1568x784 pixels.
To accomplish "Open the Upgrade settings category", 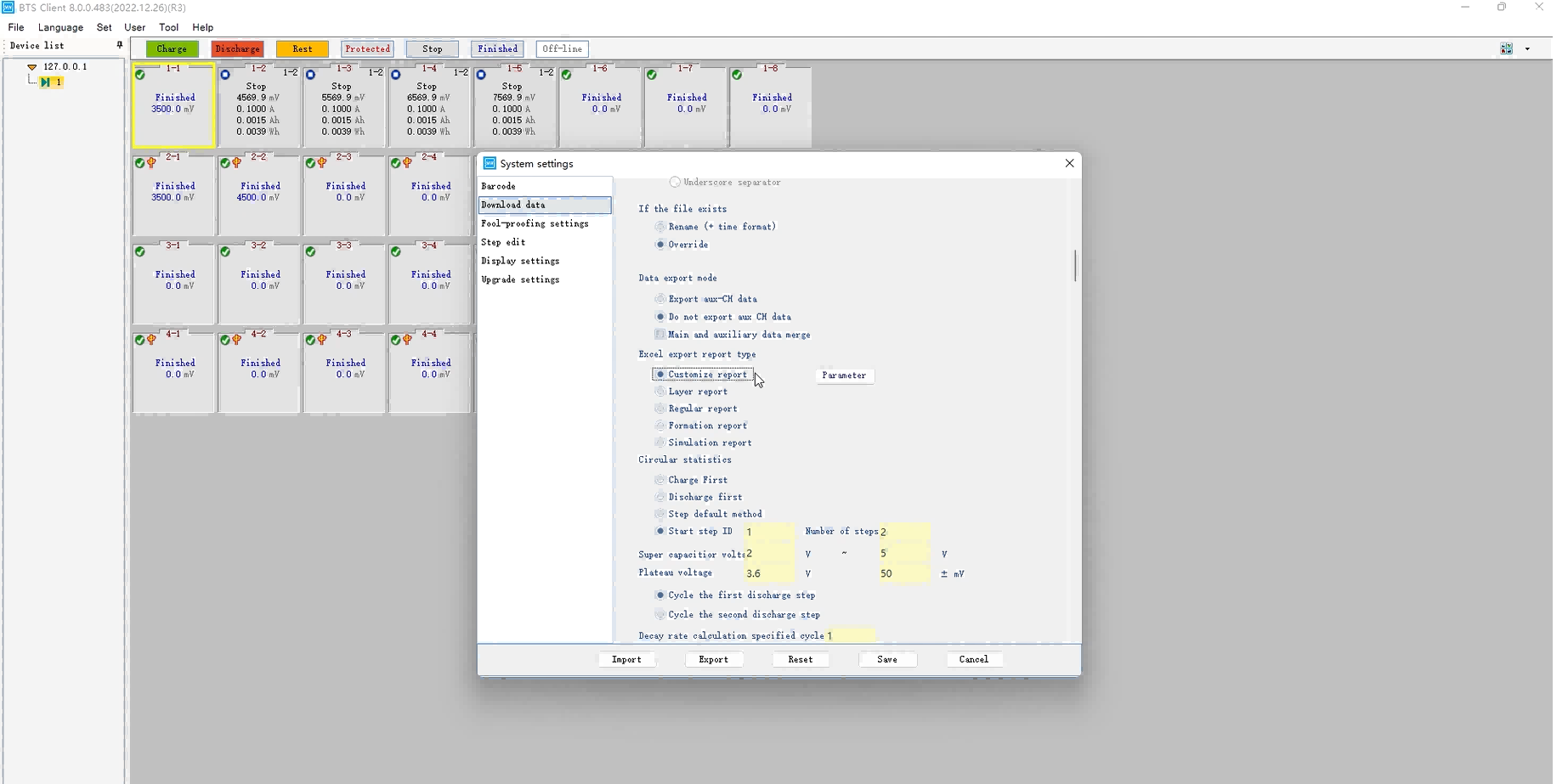I will pyautogui.click(x=545, y=279).
